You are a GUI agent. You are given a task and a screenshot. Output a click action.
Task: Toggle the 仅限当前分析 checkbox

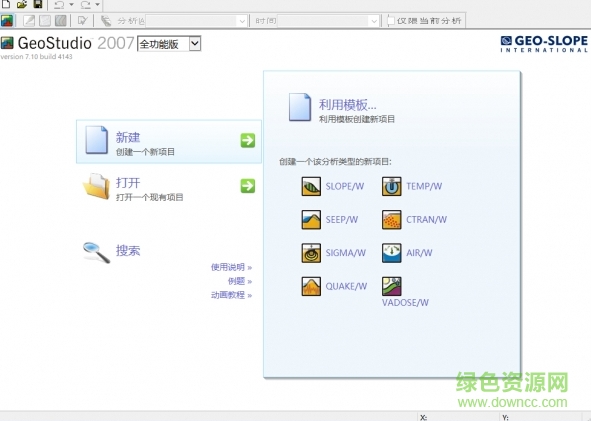click(391, 21)
